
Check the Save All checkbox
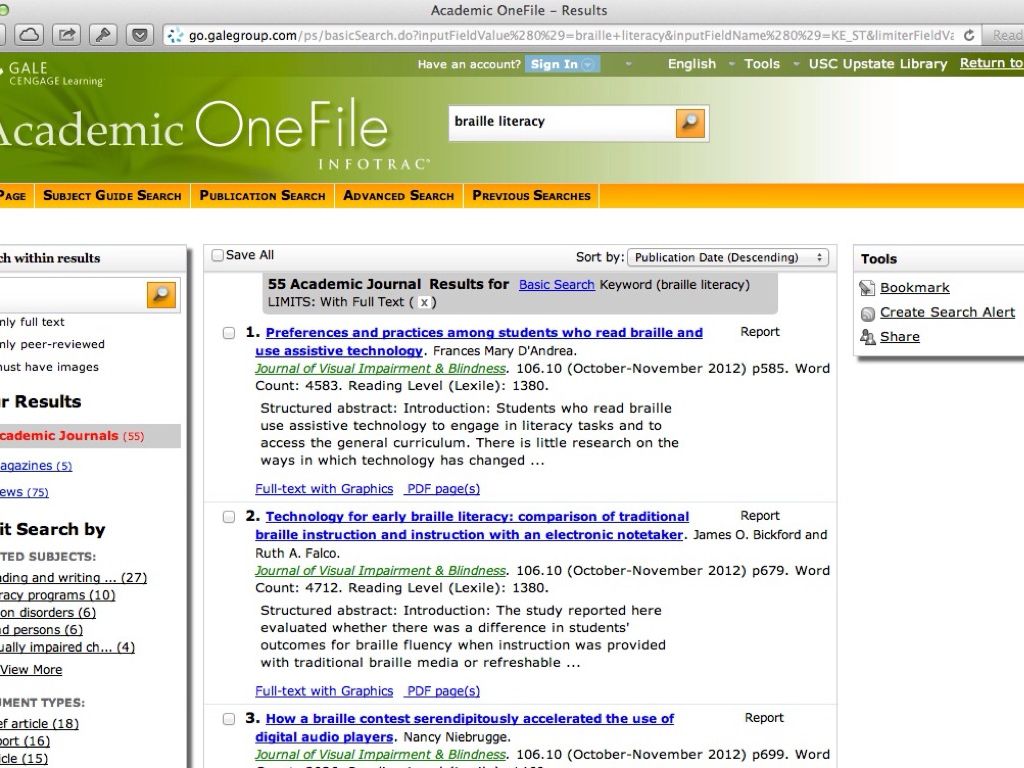[218, 256]
